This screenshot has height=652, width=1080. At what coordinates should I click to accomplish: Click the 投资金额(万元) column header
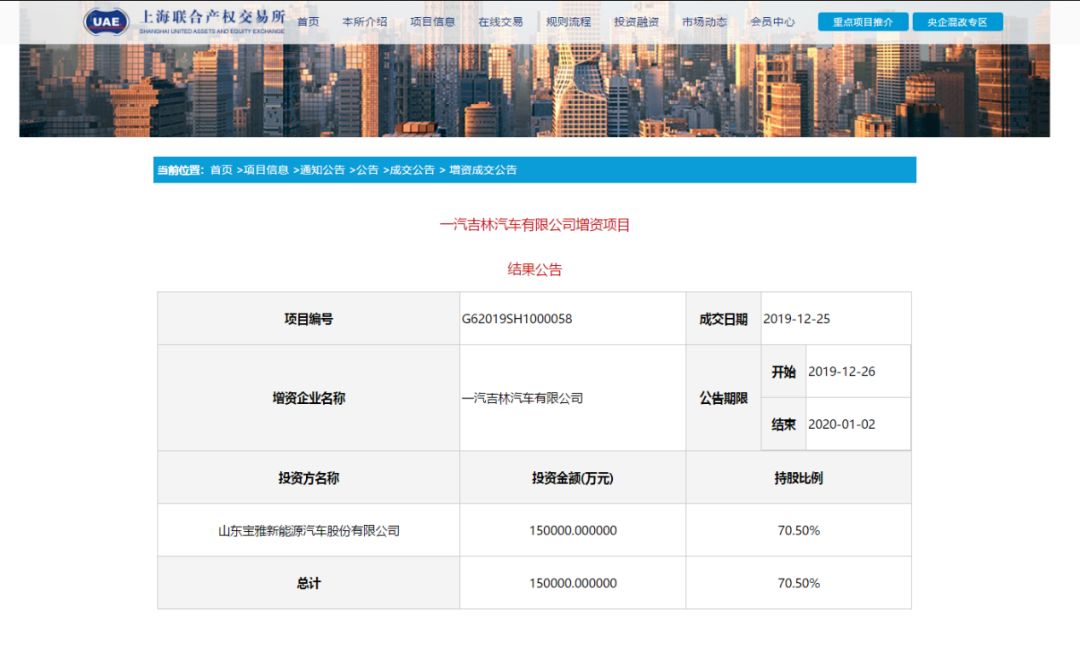[572, 478]
